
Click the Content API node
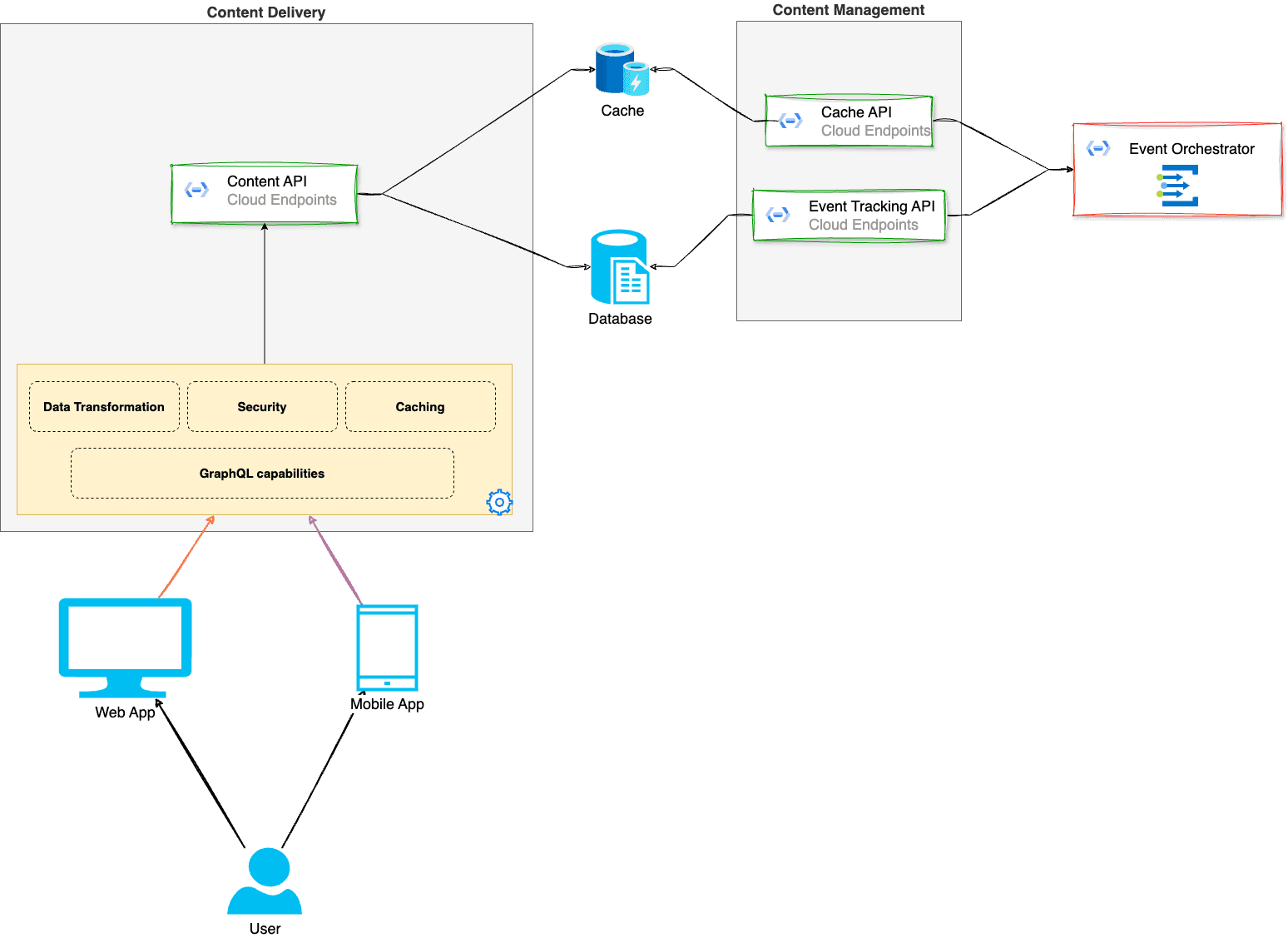coord(264,191)
